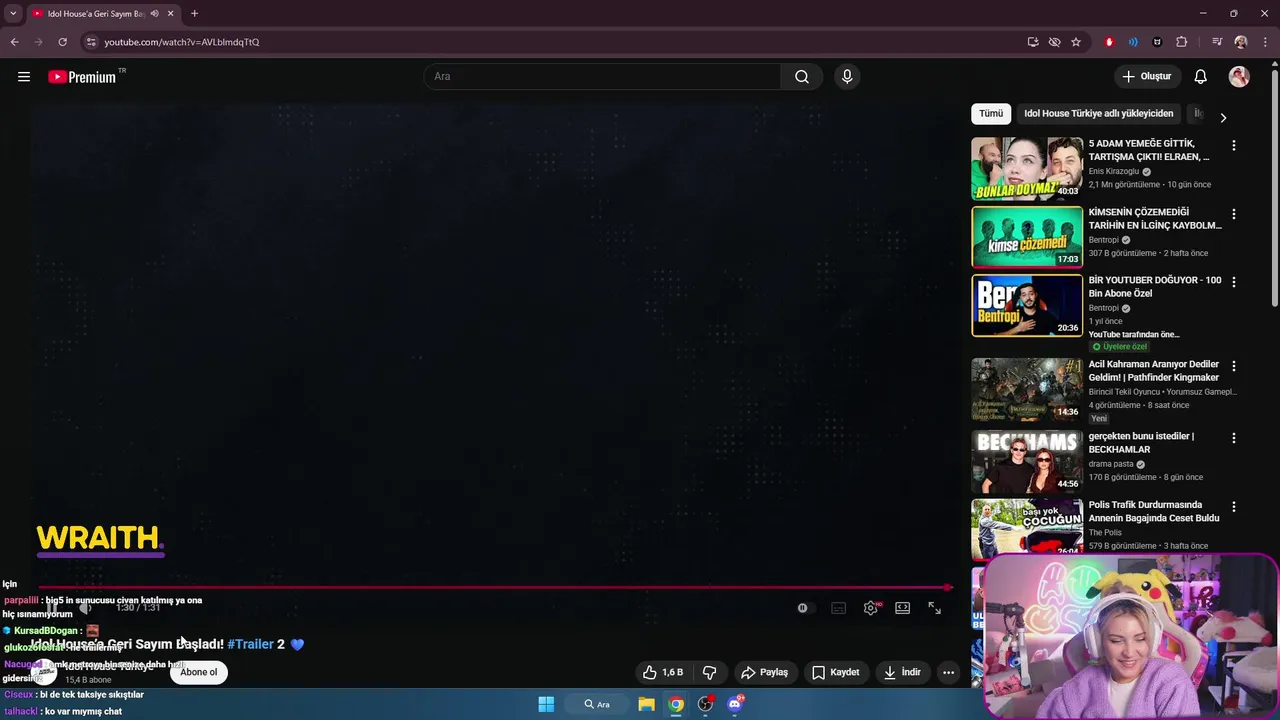
Task: Open the Chrome profile avatar
Action: pos(1241,42)
